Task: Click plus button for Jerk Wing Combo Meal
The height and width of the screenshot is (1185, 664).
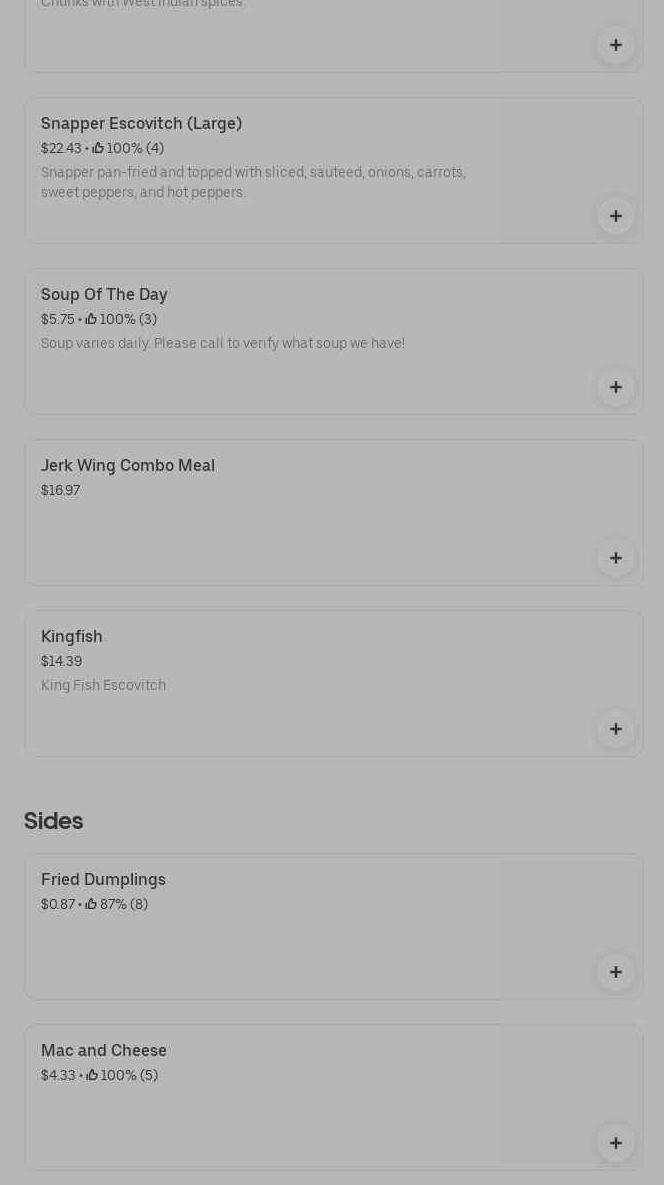Action: [615, 558]
